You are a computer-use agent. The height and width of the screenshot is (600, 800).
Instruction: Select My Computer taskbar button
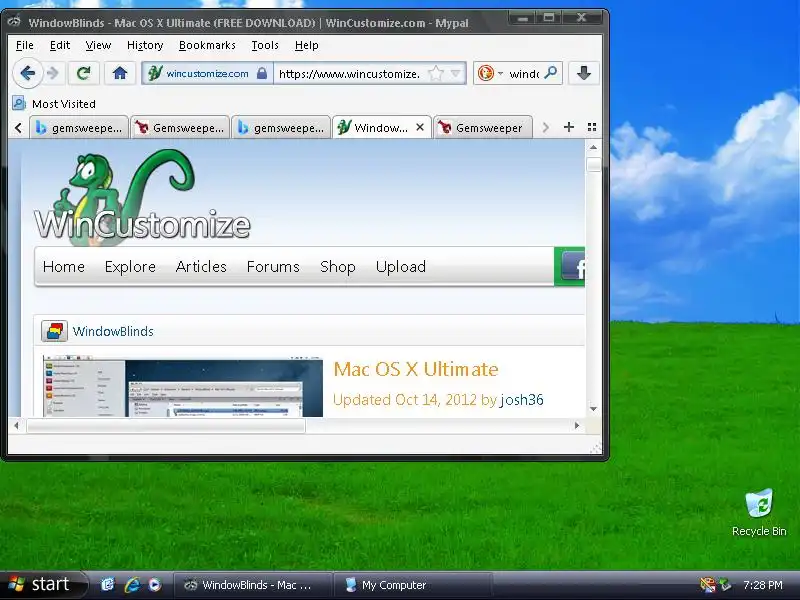412,585
